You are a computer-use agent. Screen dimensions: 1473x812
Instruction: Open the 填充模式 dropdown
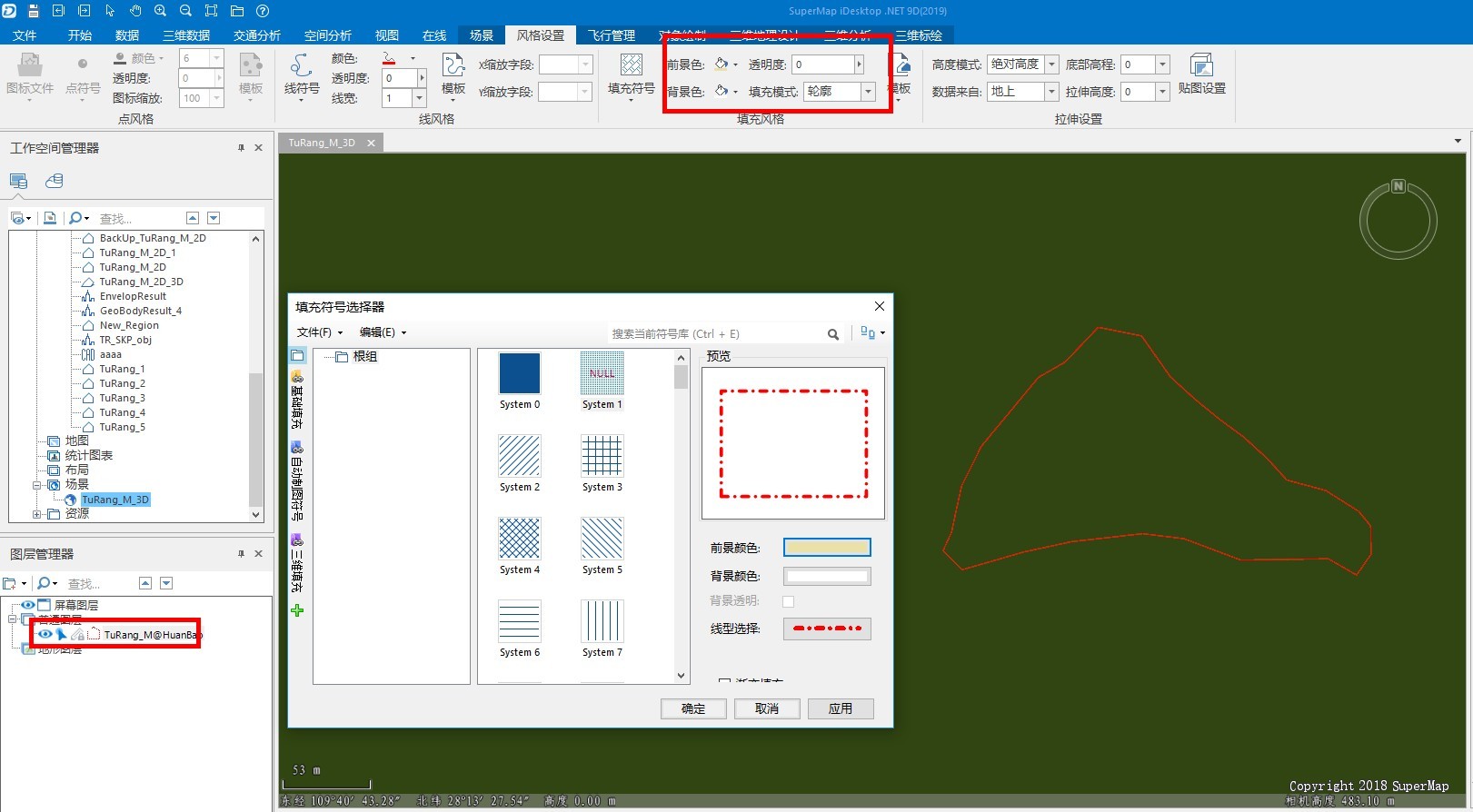pos(868,92)
